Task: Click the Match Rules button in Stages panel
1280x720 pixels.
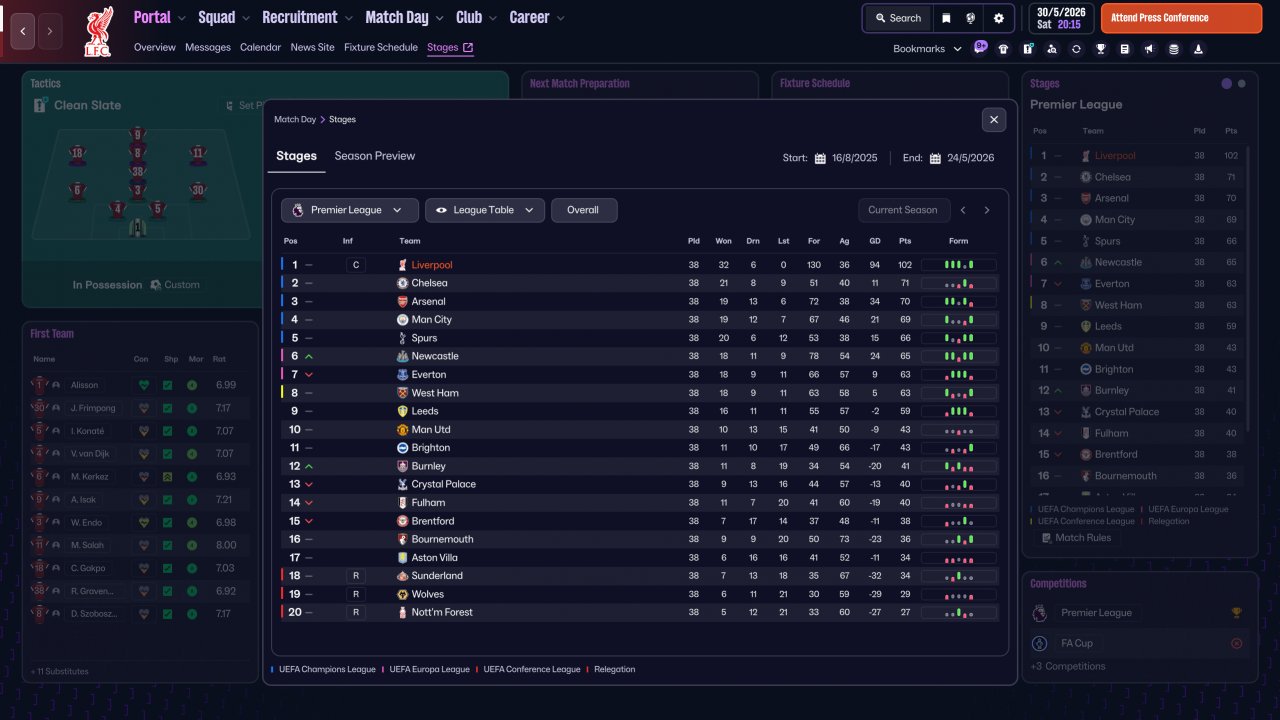Action: 1075,538
